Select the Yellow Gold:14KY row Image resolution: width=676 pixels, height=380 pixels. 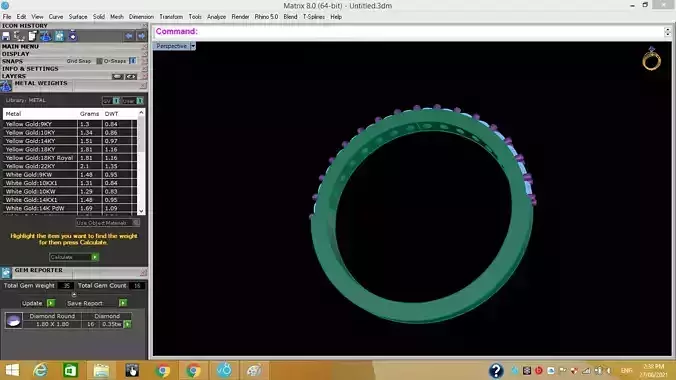pos(70,141)
